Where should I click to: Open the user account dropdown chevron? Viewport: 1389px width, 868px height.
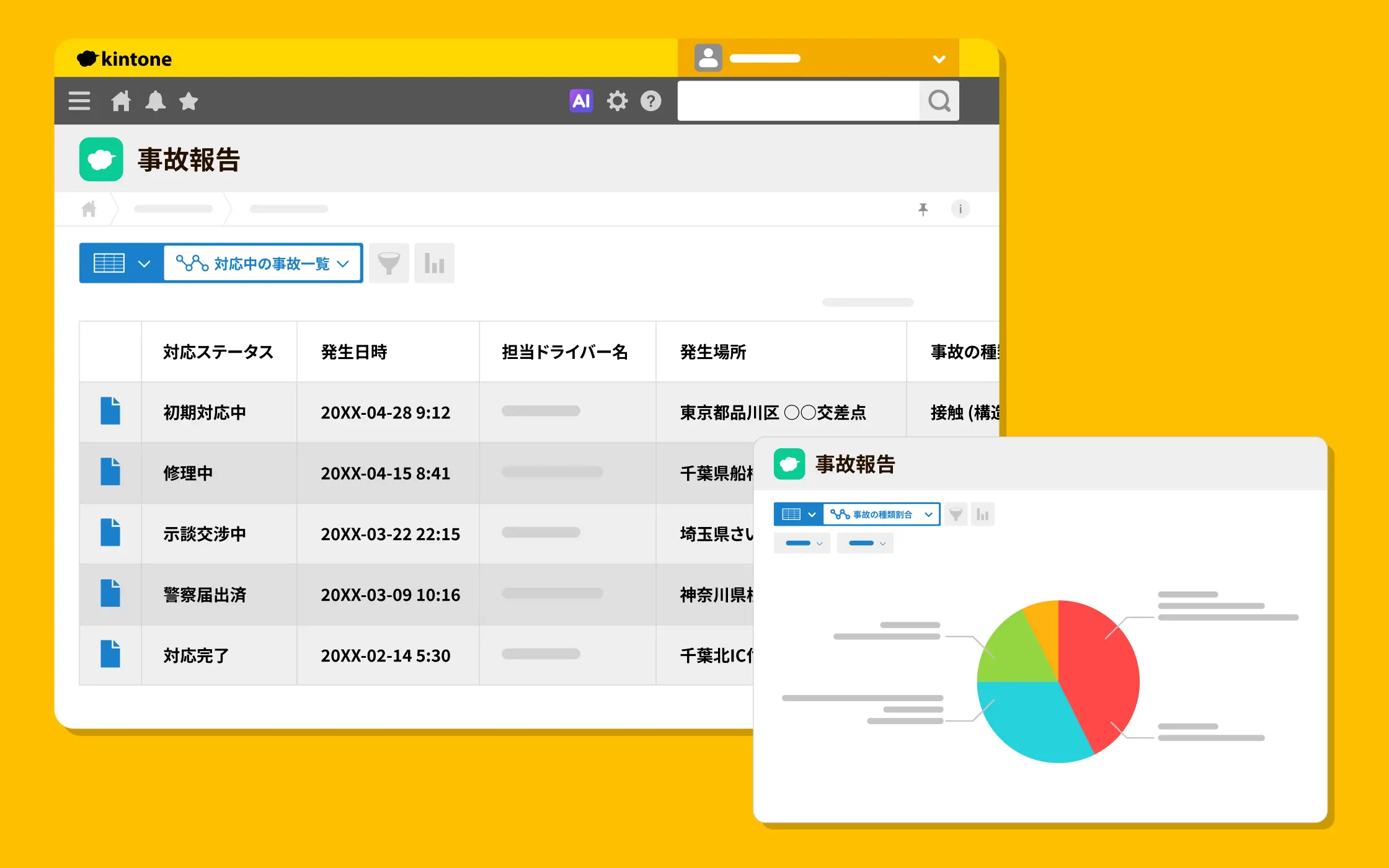(x=939, y=59)
